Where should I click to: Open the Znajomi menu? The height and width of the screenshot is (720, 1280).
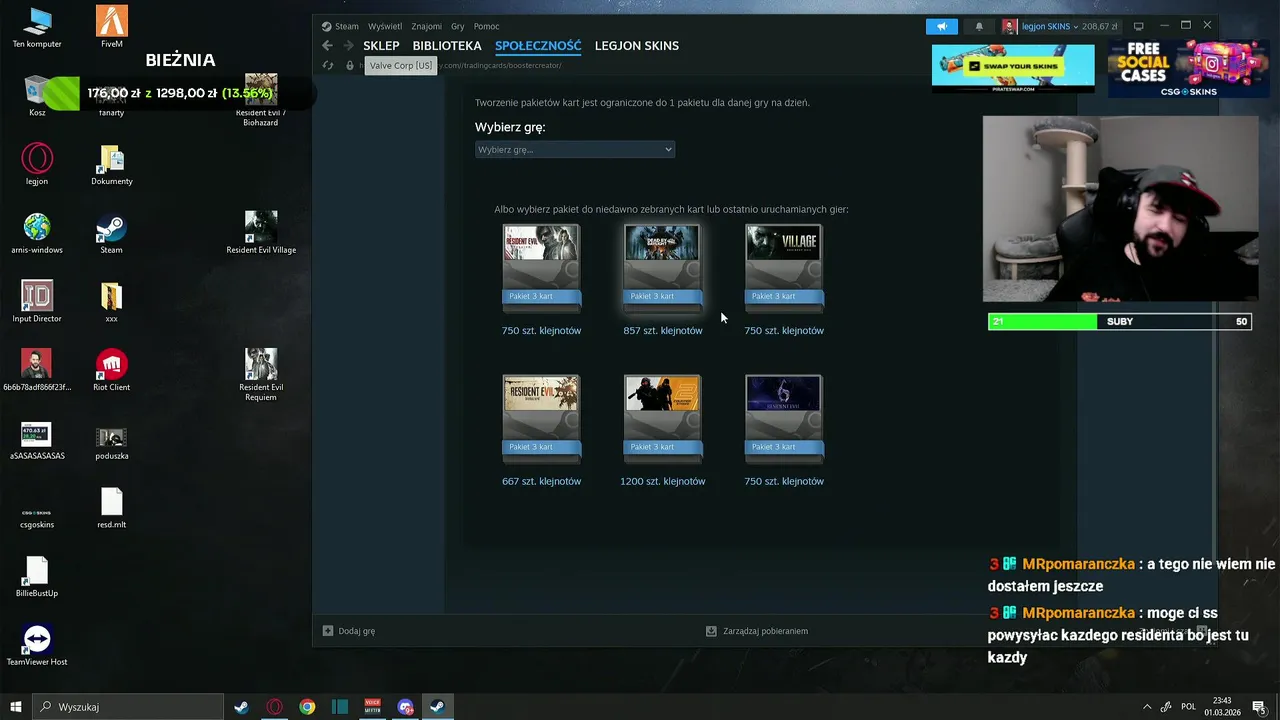click(426, 26)
